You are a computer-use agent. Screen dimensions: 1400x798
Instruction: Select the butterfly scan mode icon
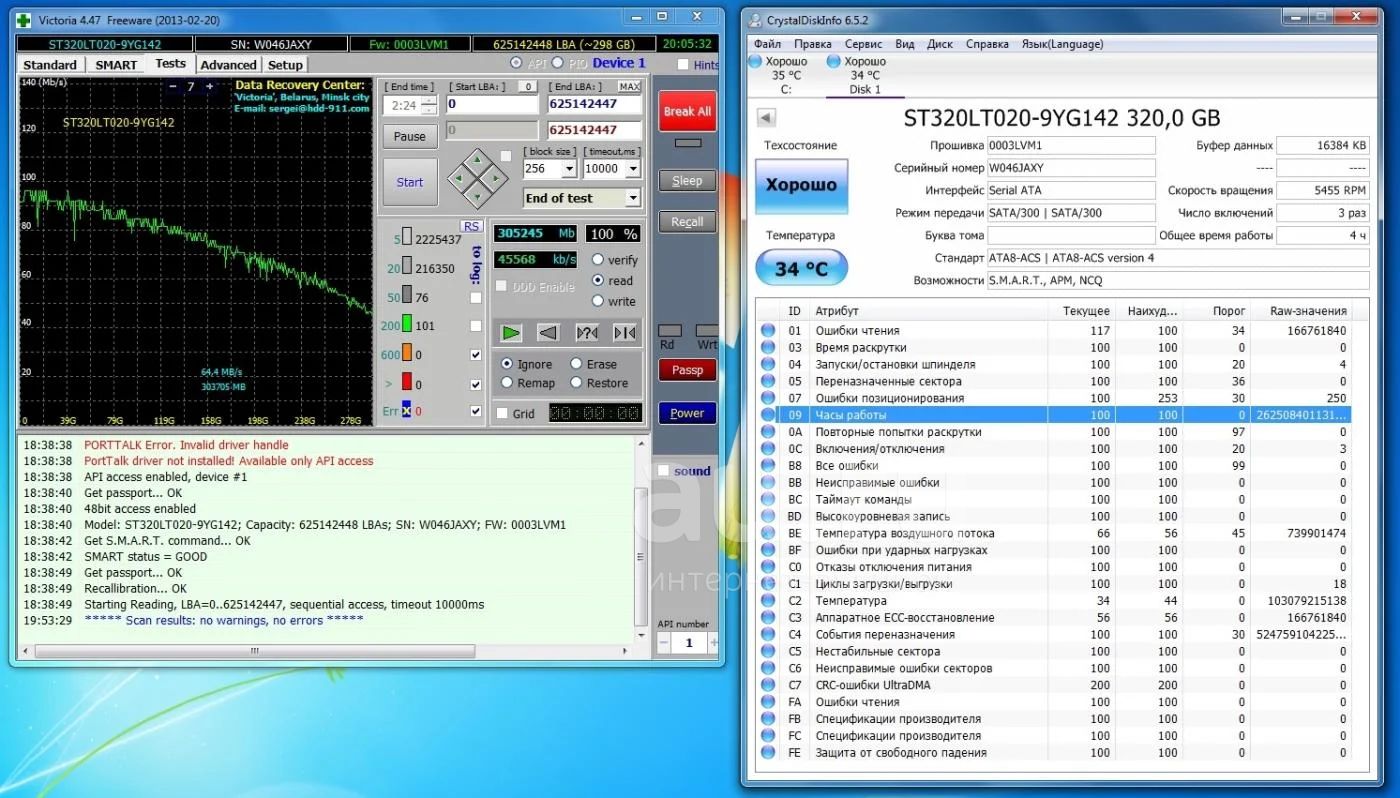point(624,332)
